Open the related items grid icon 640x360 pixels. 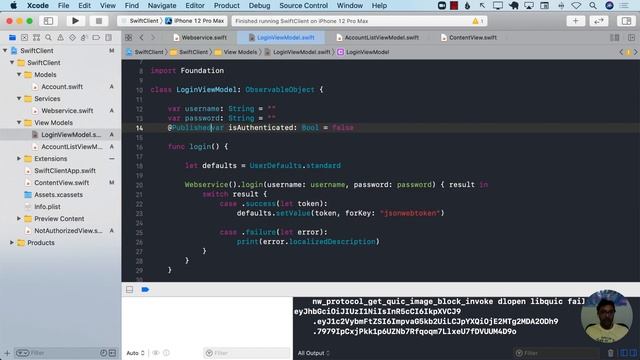(129, 38)
